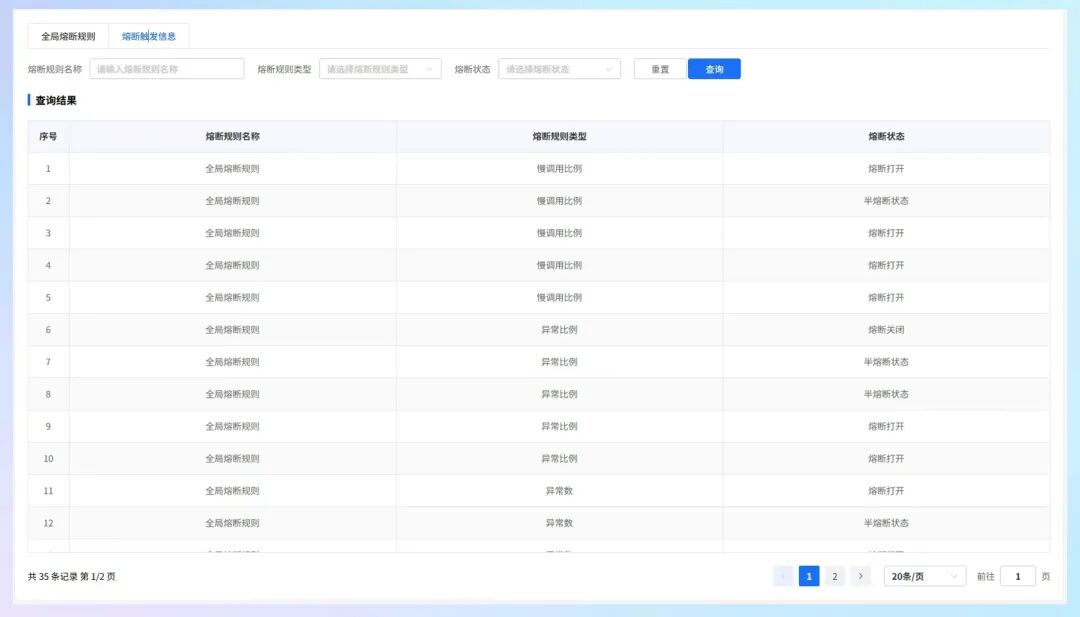This screenshot has height=617, width=1080.
Task: Click 异常数 type in row 11
Action: [x=559, y=491]
